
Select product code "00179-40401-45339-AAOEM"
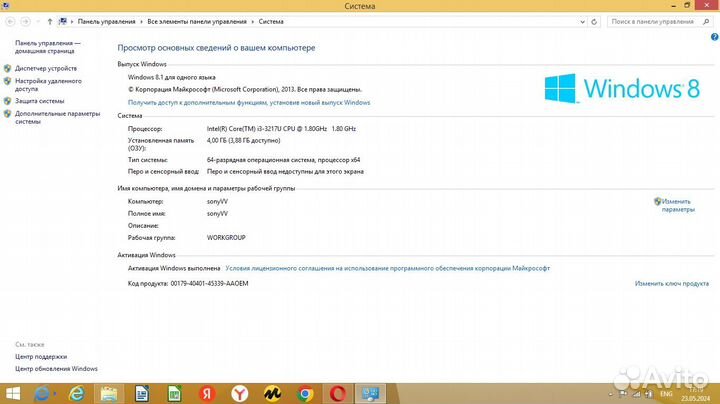(209, 283)
